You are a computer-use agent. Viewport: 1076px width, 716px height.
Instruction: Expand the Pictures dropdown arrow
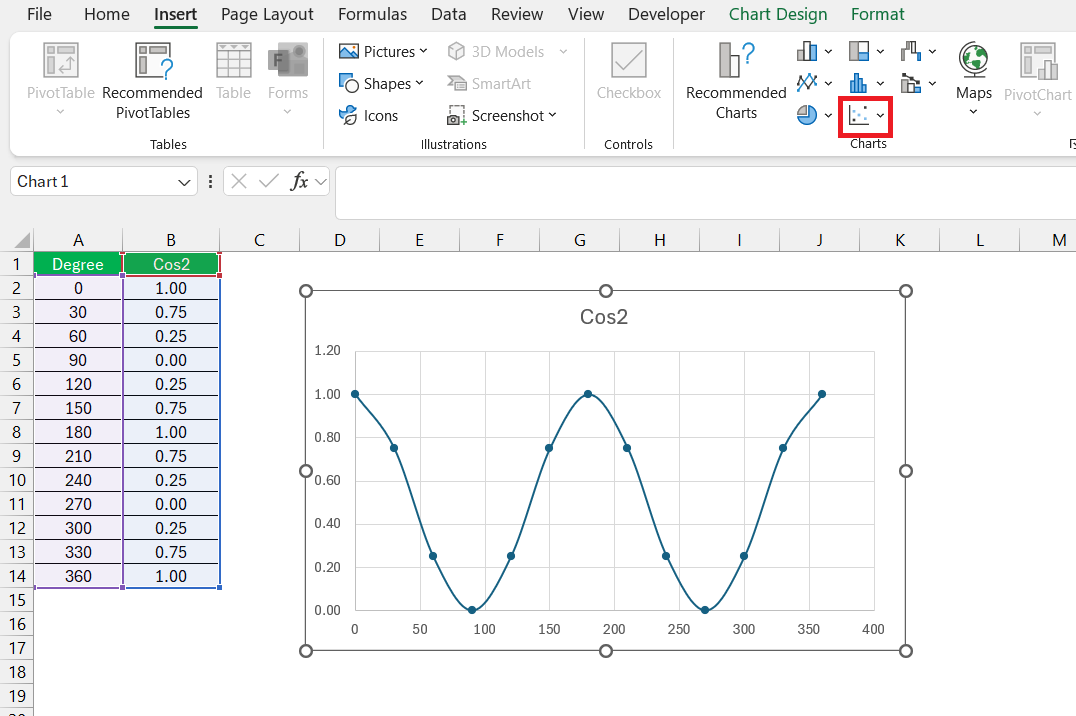pyautogui.click(x=423, y=51)
